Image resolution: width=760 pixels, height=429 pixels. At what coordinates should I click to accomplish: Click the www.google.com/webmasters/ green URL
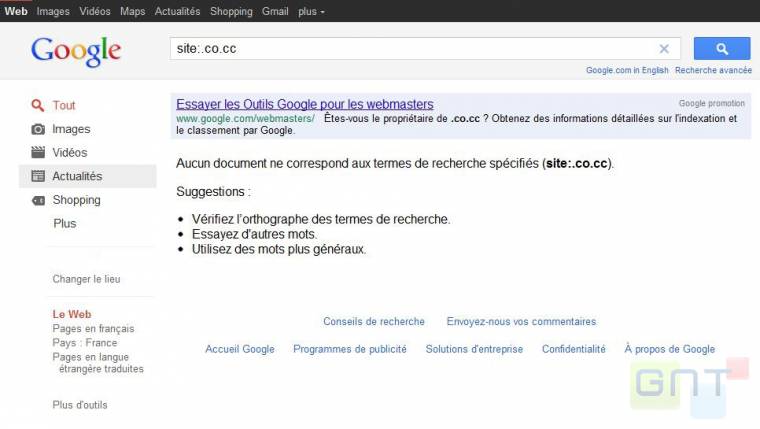tap(245, 118)
